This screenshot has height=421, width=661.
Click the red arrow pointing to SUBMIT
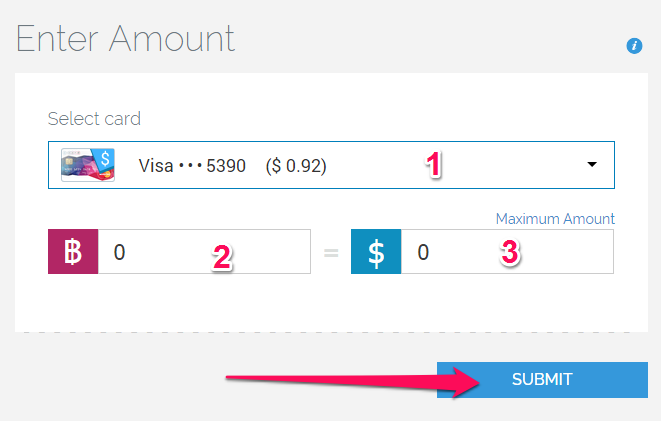tap(353, 381)
